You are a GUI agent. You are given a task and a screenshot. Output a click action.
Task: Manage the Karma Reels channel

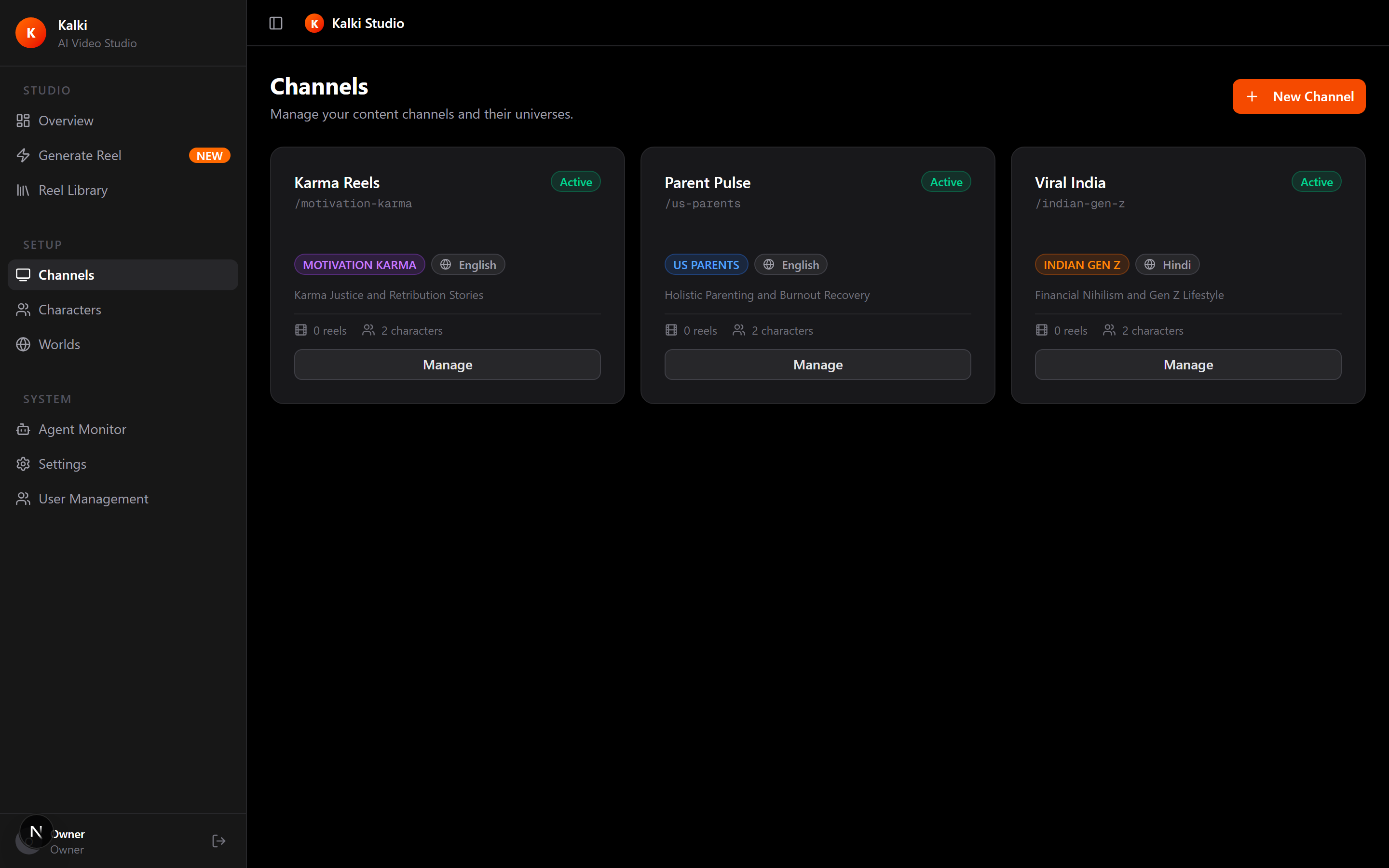pyautogui.click(x=447, y=365)
